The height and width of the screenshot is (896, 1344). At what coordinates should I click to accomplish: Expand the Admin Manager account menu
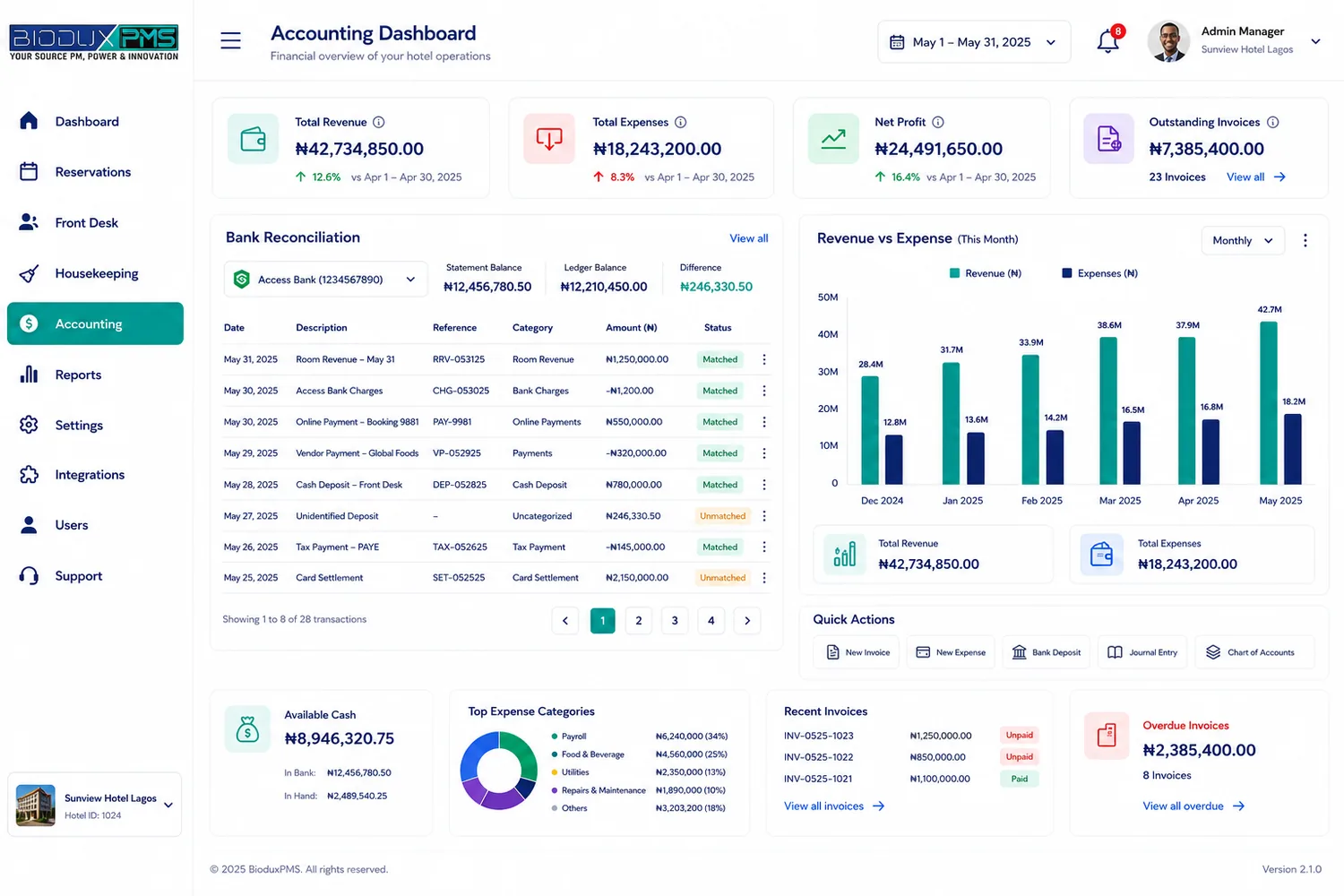click(1315, 41)
